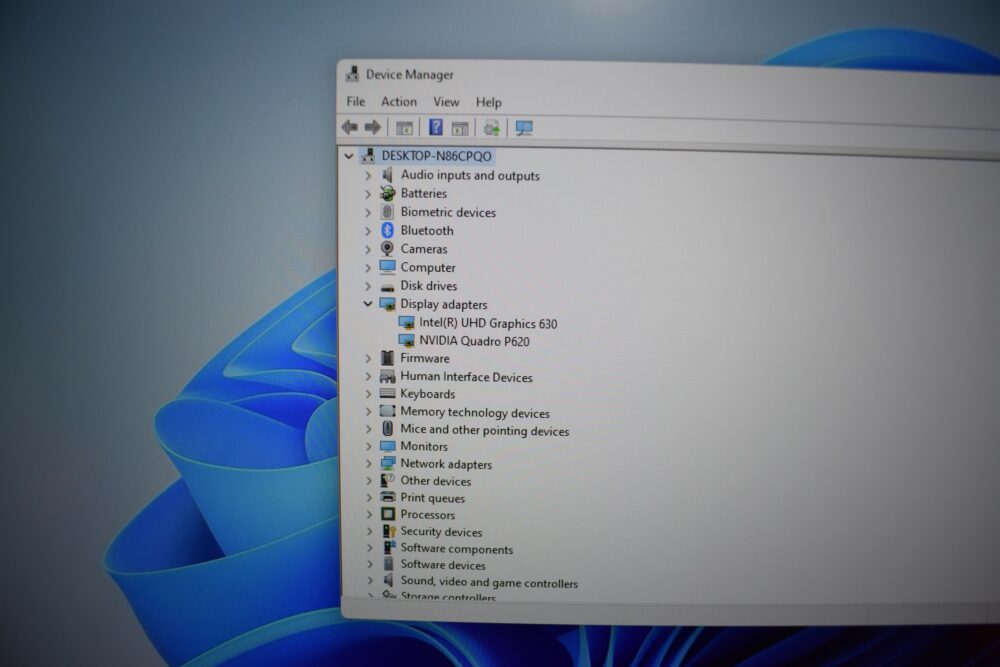Select the Monitors label

[424, 446]
